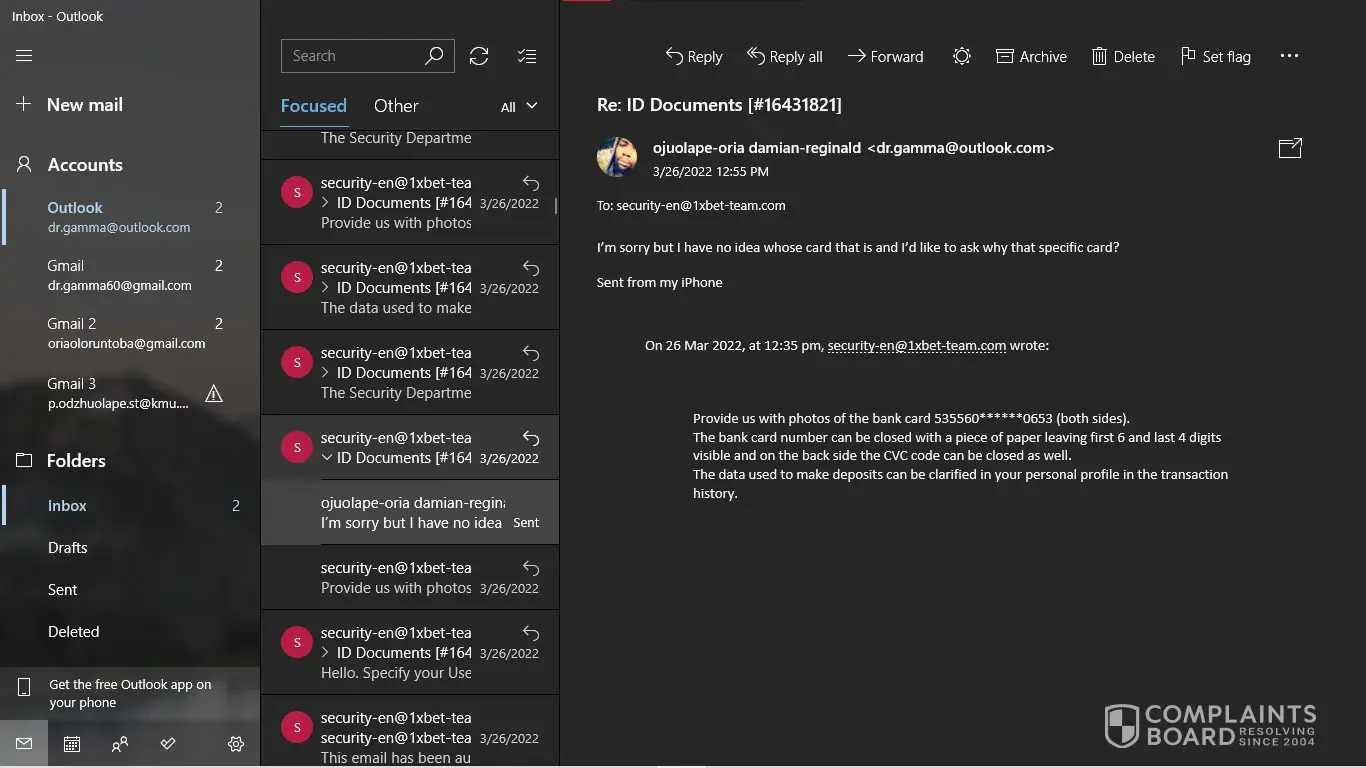Open the Drafts folder
The image size is (1366, 768).
pyautogui.click(x=68, y=548)
